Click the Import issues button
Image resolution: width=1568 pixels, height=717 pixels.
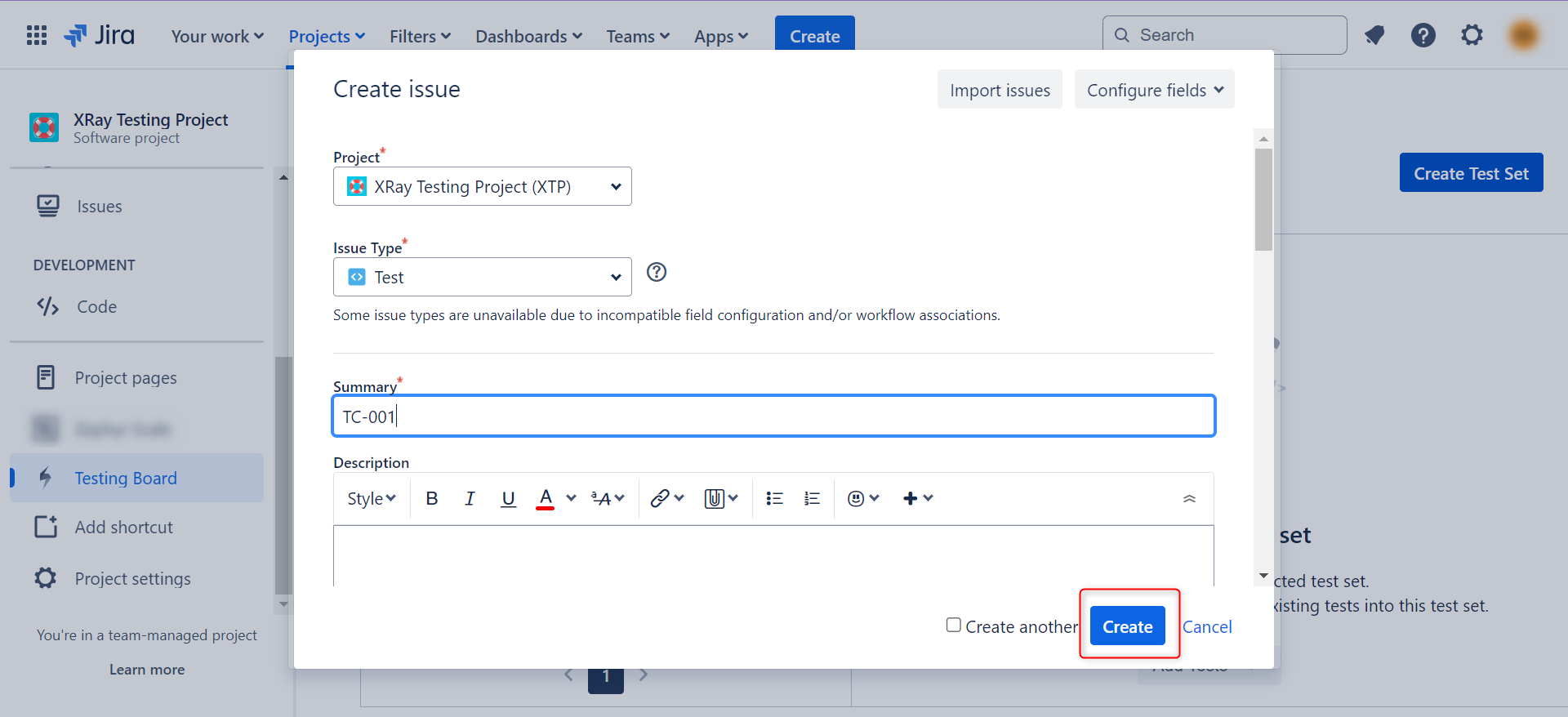[1000, 90]
